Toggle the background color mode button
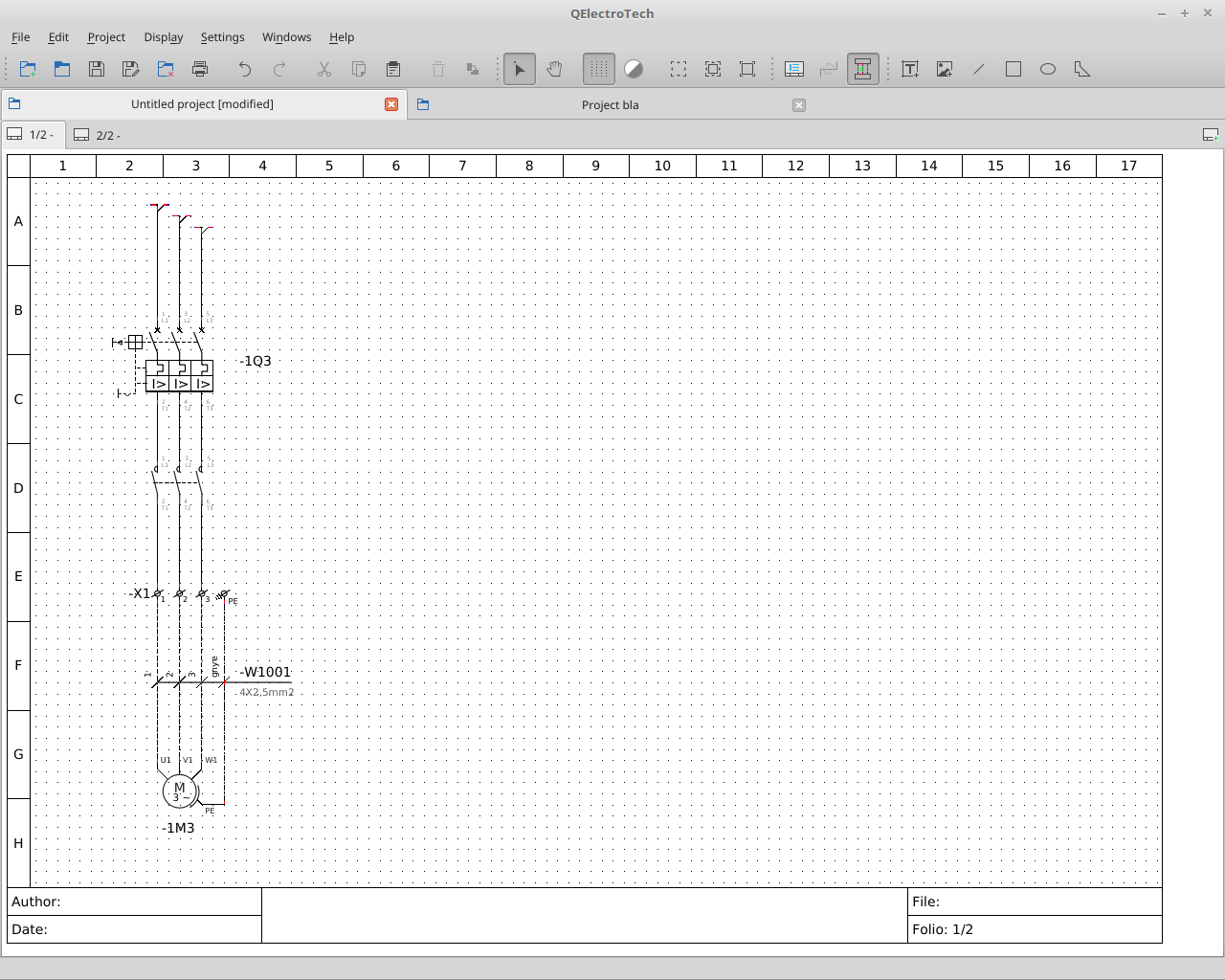This screenshot has height=980, width=1225. [x=634, y=69]
